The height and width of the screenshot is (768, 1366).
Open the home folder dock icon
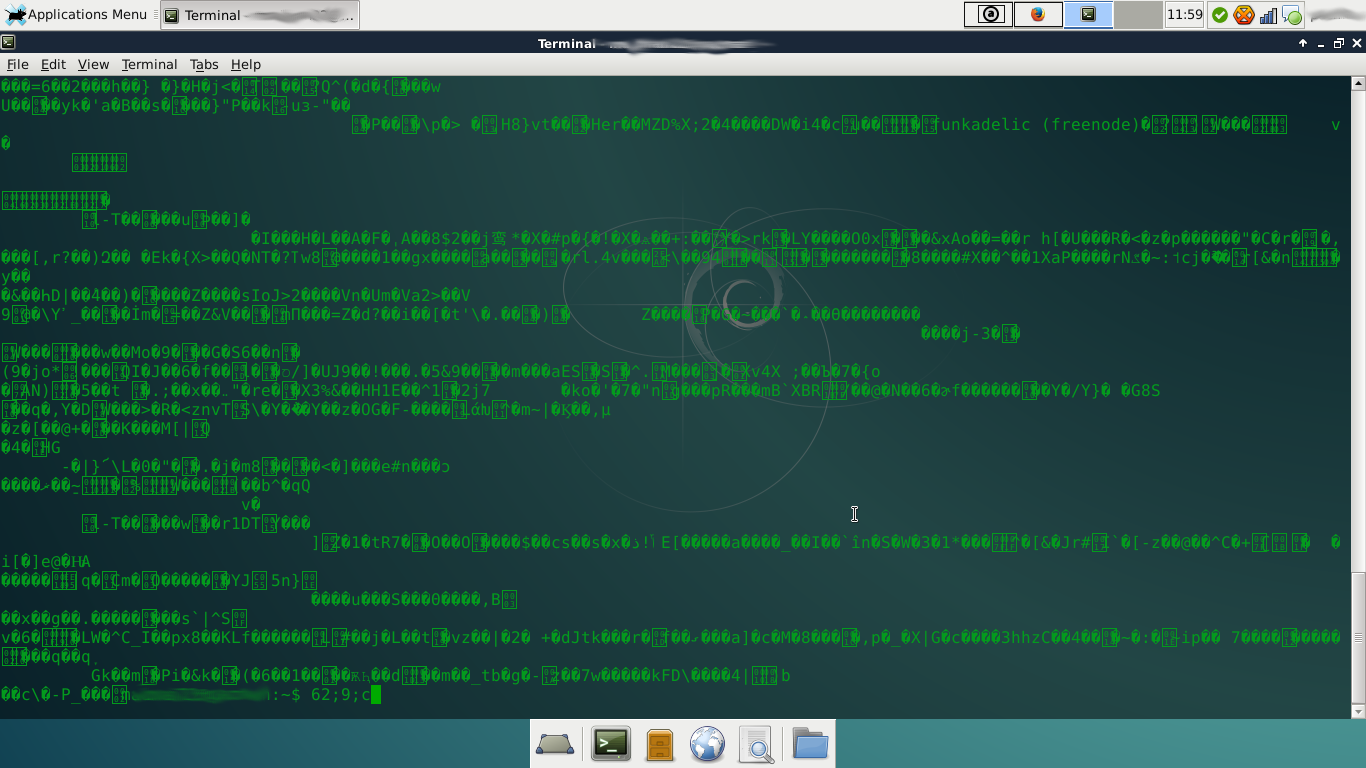point(810,744)
